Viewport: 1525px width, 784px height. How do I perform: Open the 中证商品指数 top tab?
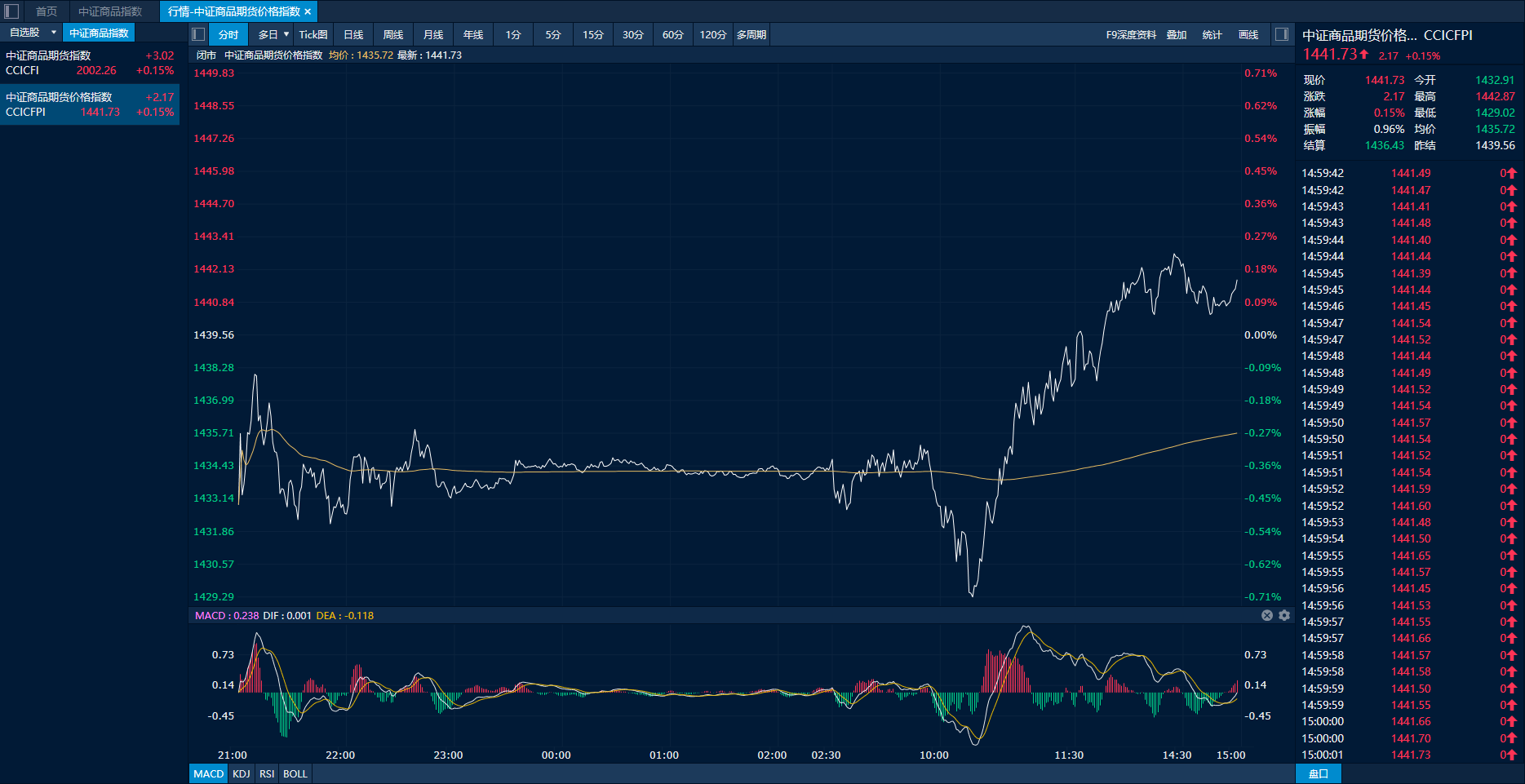(x=110, y=11)
